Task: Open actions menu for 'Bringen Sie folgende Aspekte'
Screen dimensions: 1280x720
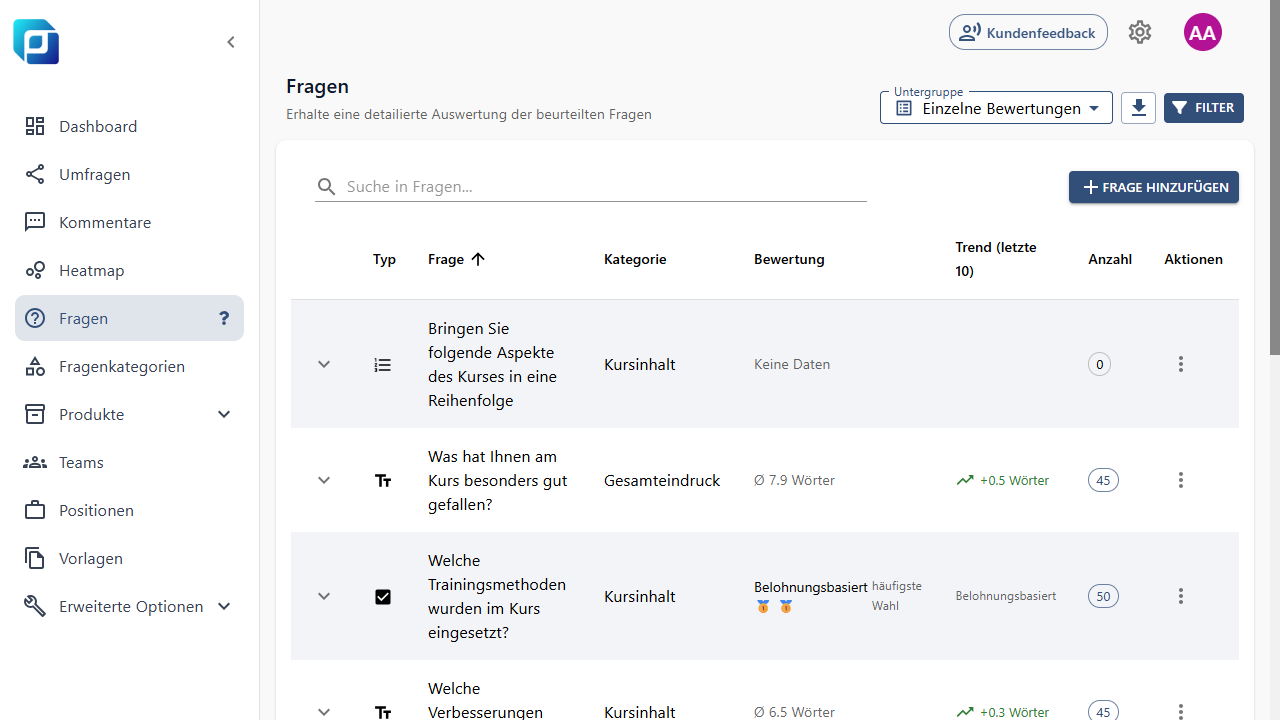Action: pyautogui.click(x=1181, y=364)
